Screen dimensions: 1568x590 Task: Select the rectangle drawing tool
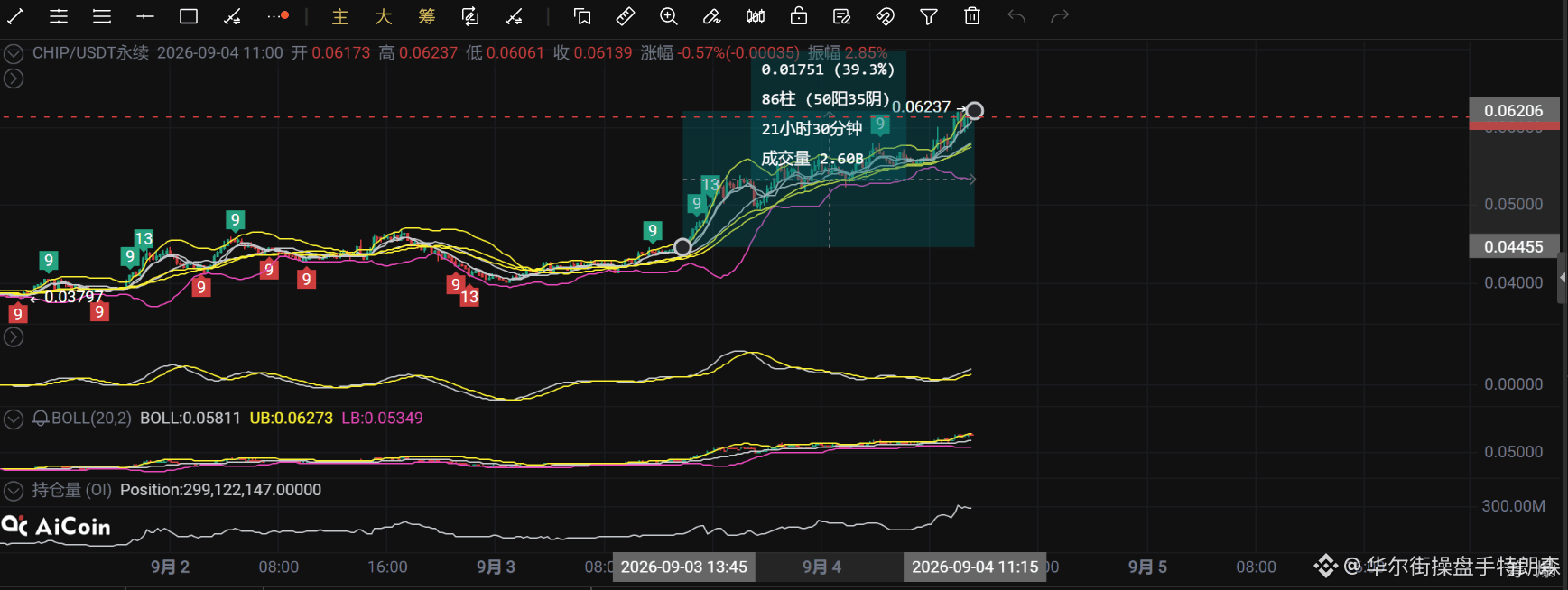click(189, 16)
